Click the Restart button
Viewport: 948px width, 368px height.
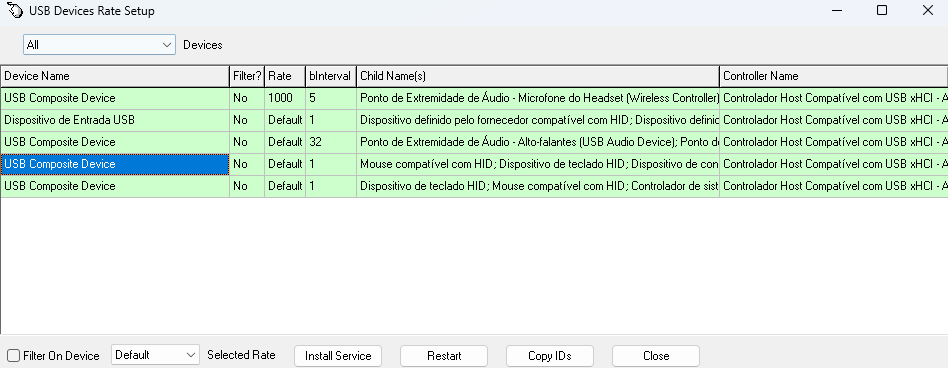(x=444, y=356)
